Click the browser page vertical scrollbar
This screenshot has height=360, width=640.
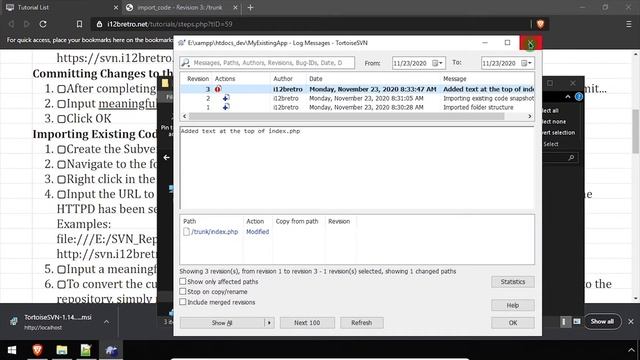(x=636, y=131)
